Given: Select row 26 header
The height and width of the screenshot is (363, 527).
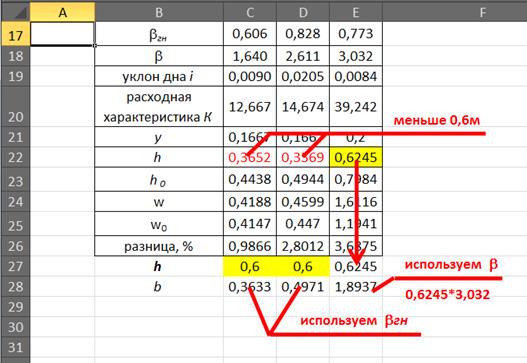Looking at the screenshot, I should coord(15,246).
